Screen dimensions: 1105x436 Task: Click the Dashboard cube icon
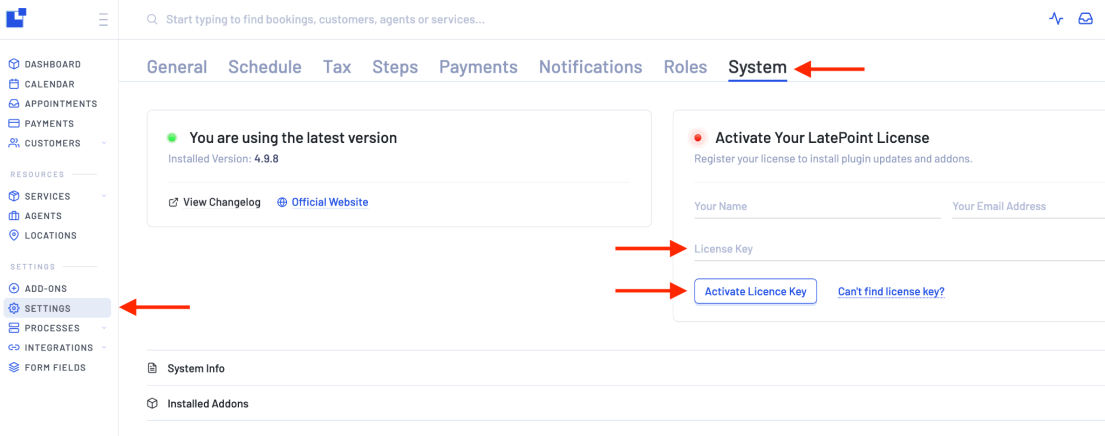13,64
